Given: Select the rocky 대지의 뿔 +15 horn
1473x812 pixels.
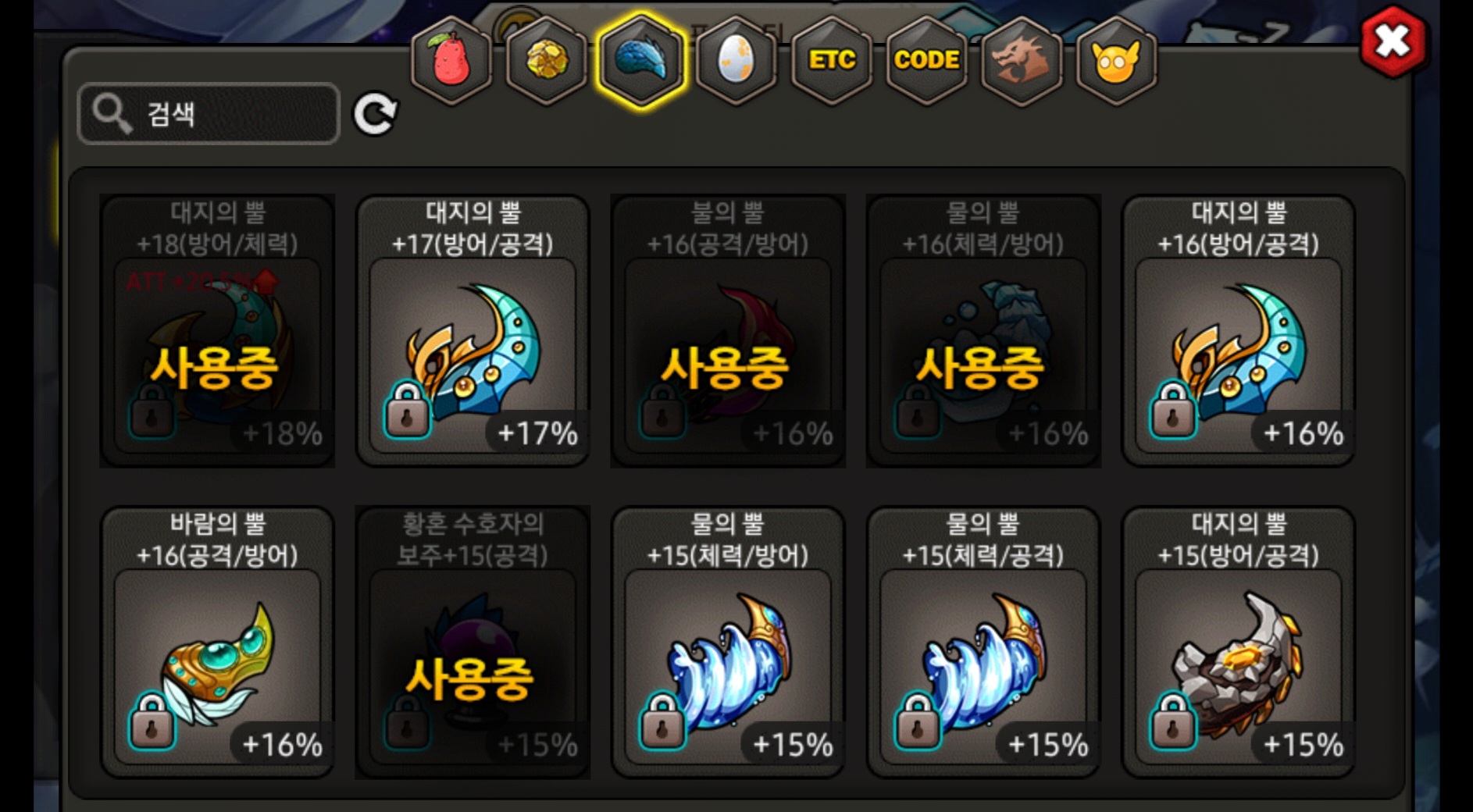Looking at the screenshot, I should point(1238,642).
